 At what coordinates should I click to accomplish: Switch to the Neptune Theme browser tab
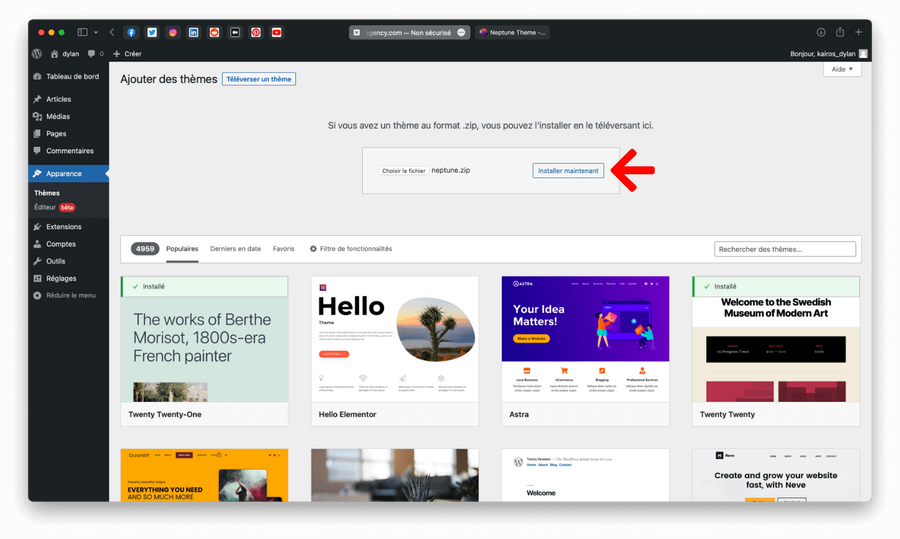coord(512,33)
